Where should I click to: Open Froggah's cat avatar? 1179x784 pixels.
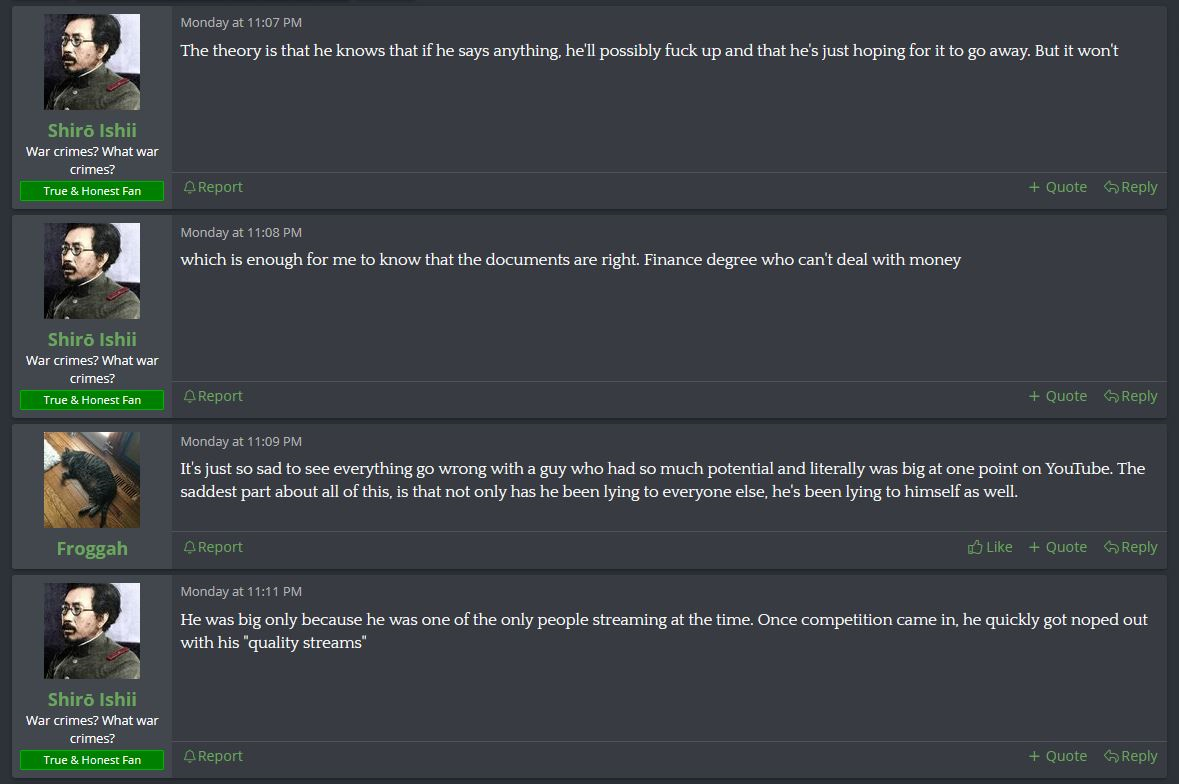pyautogui.click(x=92, y=480)
